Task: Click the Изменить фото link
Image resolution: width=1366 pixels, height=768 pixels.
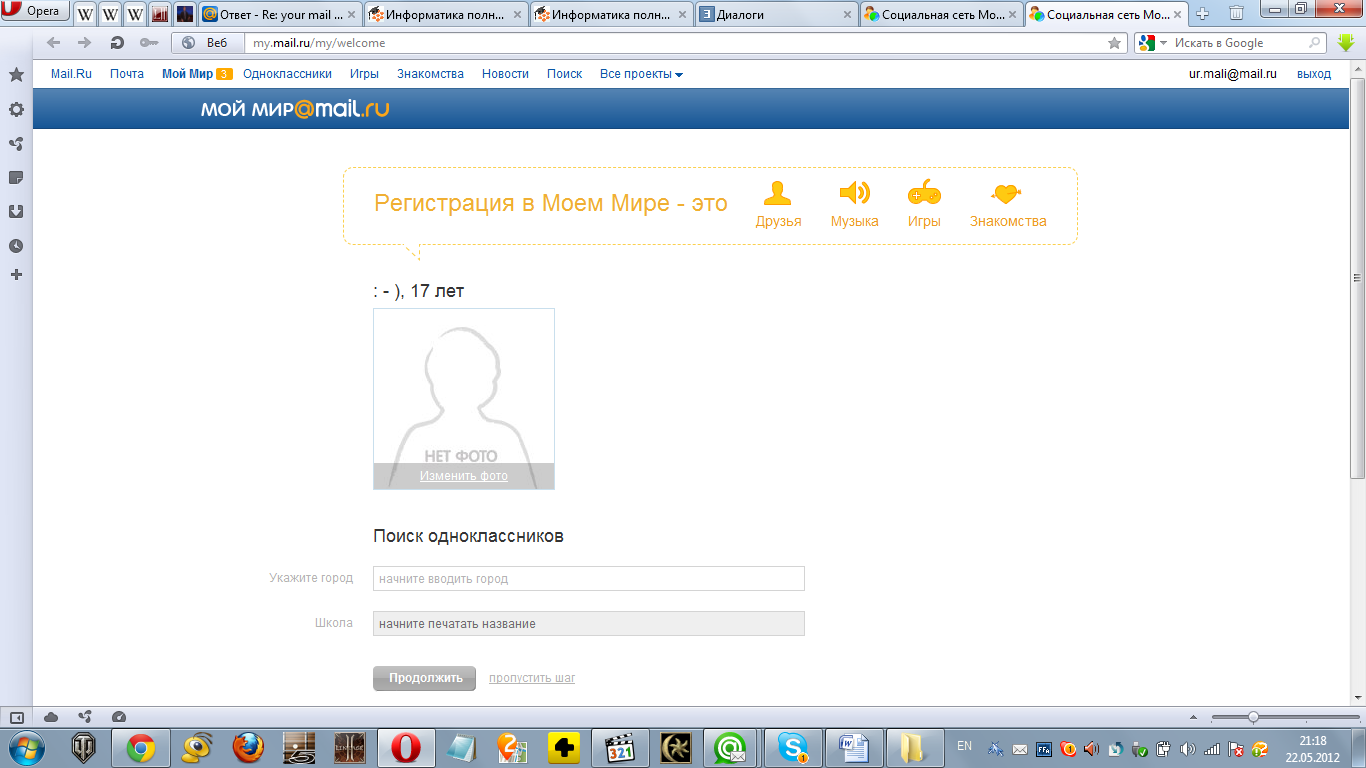Action: pos(464,476)
